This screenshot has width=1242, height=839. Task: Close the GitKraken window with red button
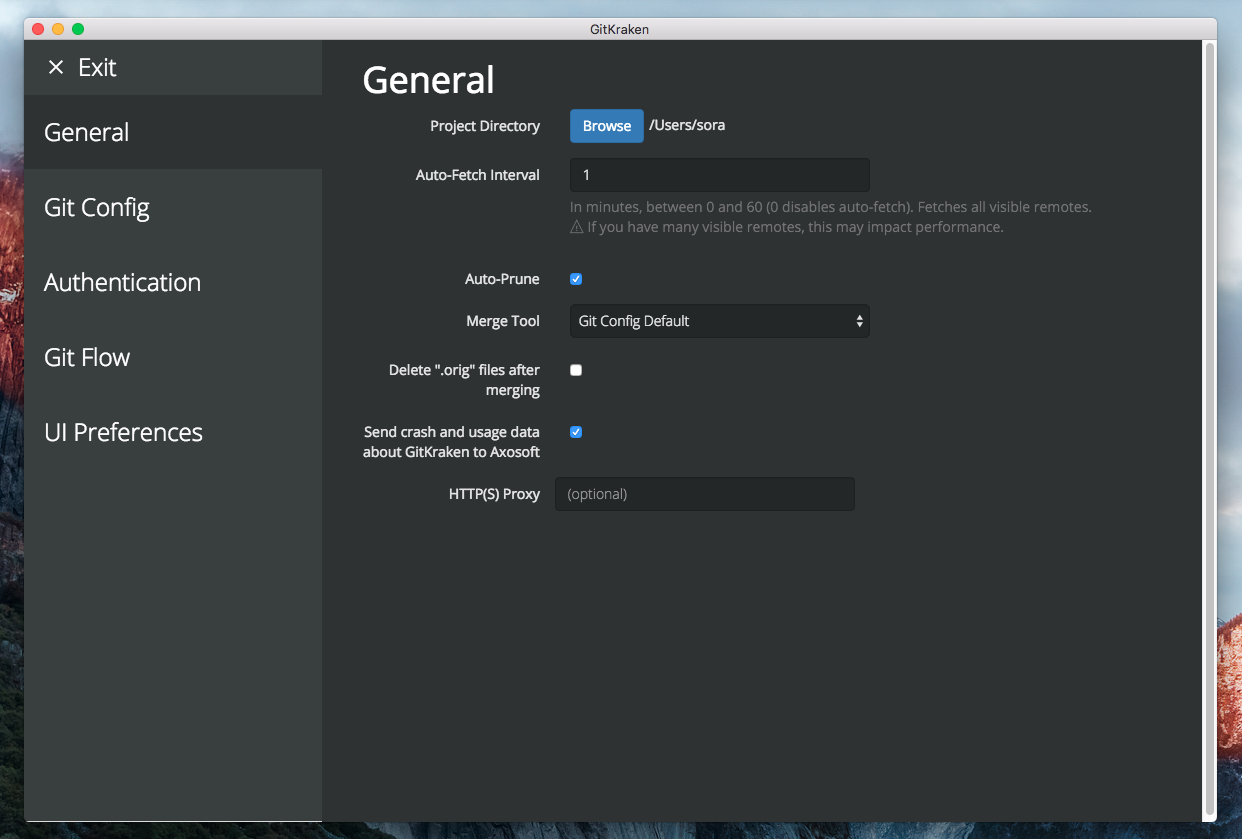(x=38, y=29)
